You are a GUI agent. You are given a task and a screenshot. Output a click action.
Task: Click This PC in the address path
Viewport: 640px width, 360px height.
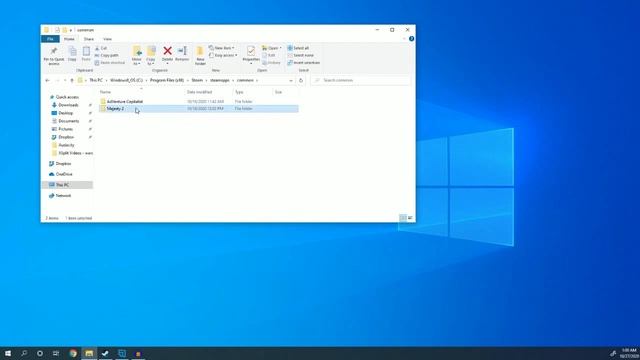pyautogui.click(x=96, y=80)
